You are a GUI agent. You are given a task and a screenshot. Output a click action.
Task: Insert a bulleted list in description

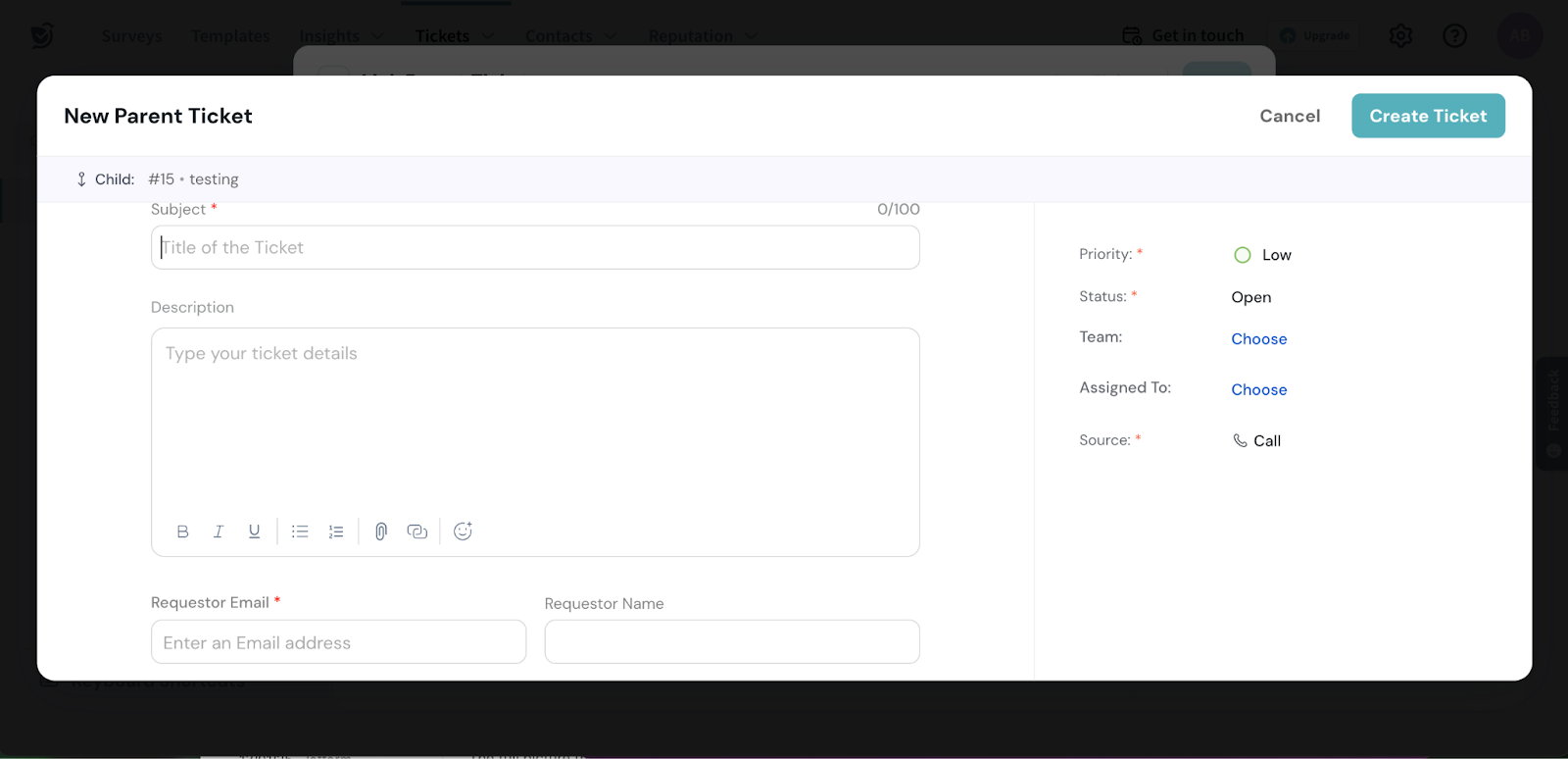pos(300,531)
